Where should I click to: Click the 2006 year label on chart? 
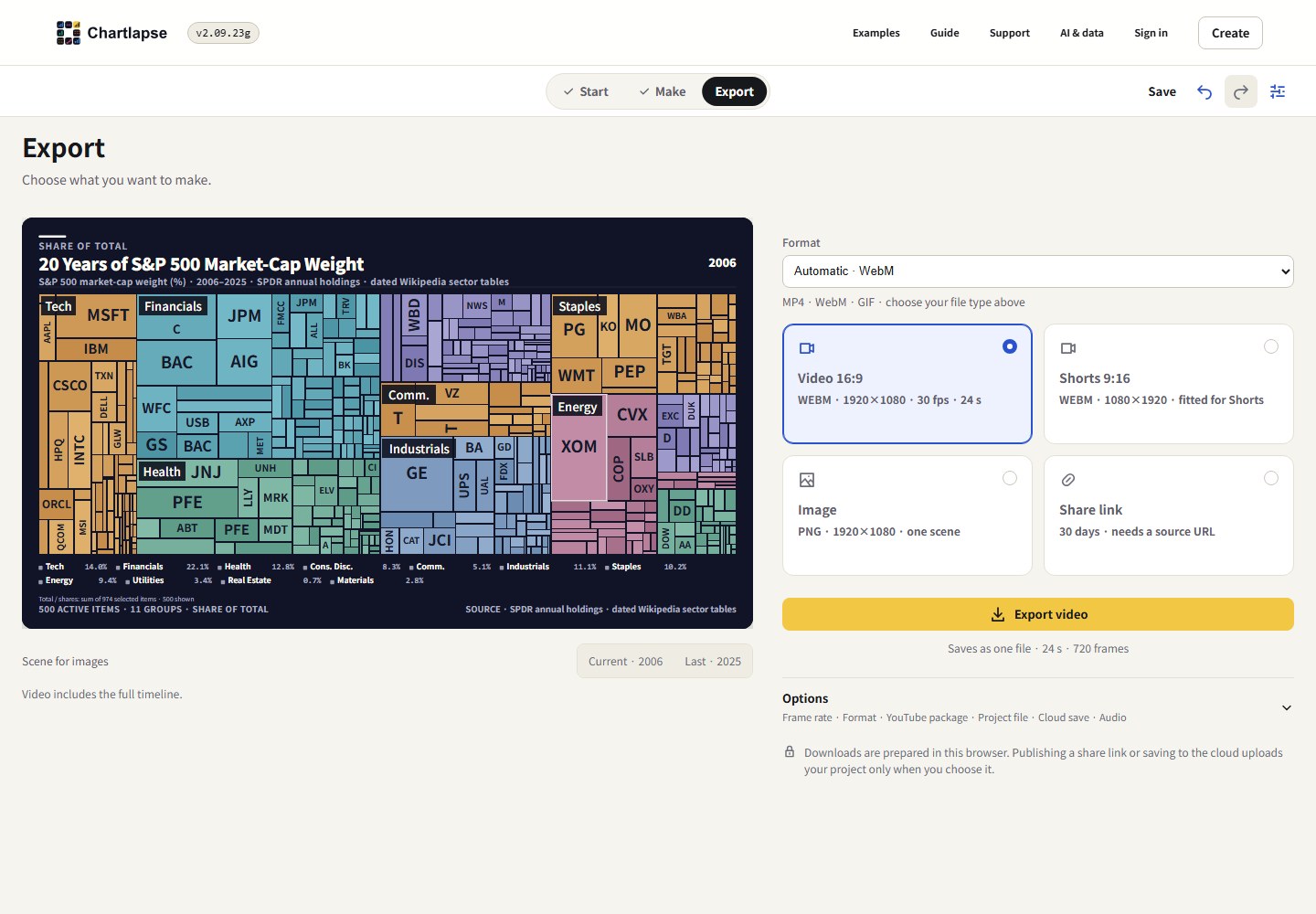pyautogui.click(x=722, y=262)
